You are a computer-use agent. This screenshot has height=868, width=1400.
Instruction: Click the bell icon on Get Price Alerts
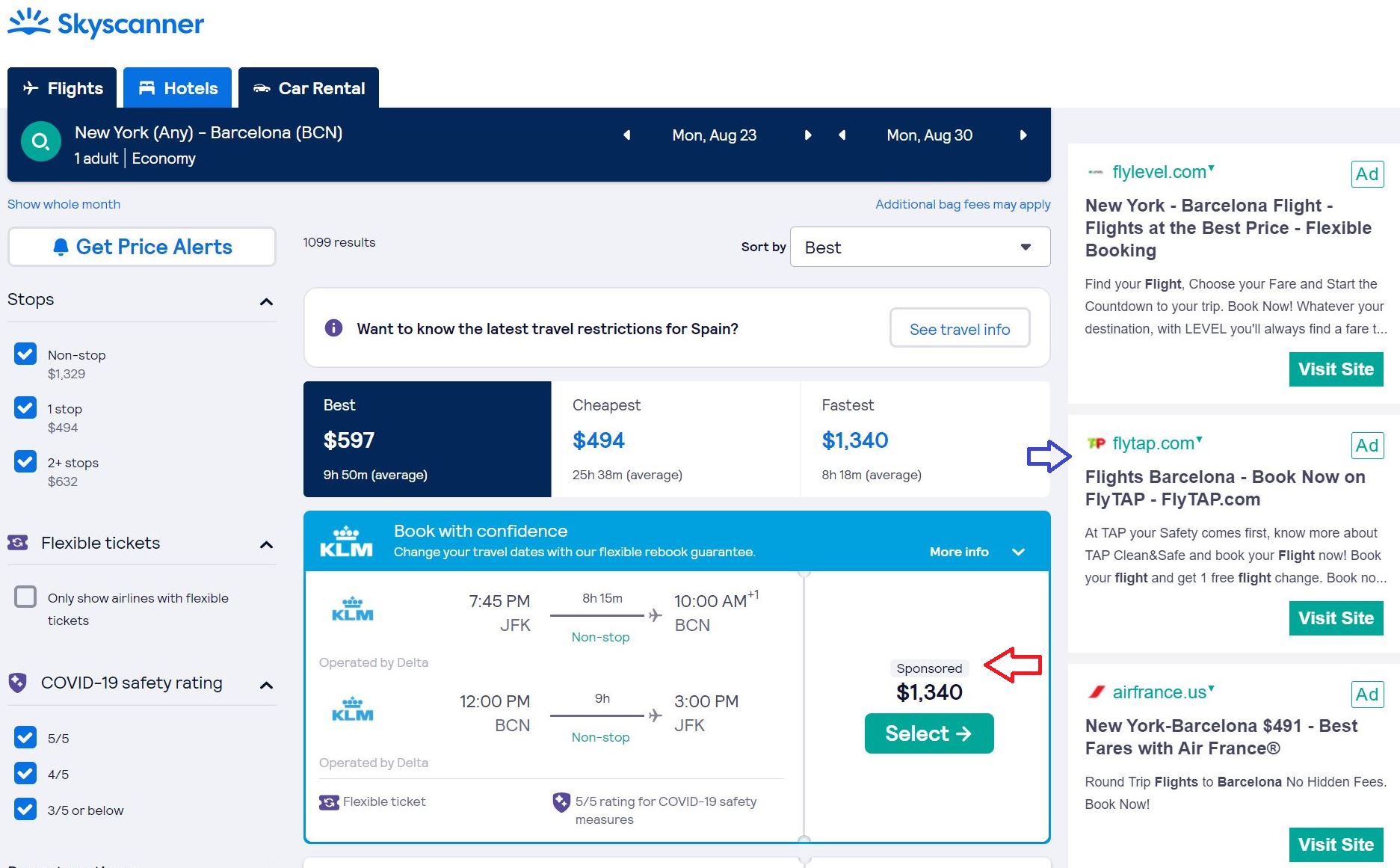coord(61,247)
